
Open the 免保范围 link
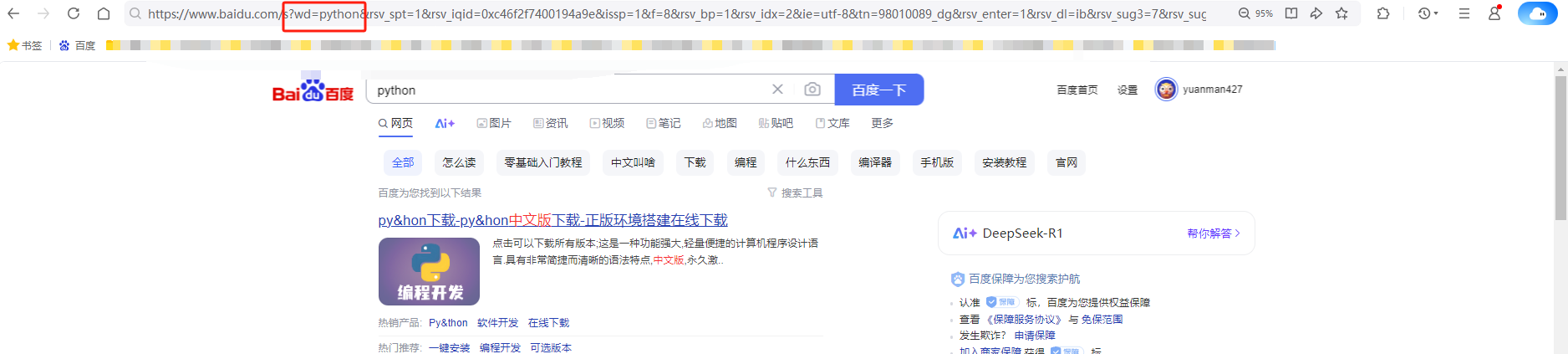[1102, 320]
